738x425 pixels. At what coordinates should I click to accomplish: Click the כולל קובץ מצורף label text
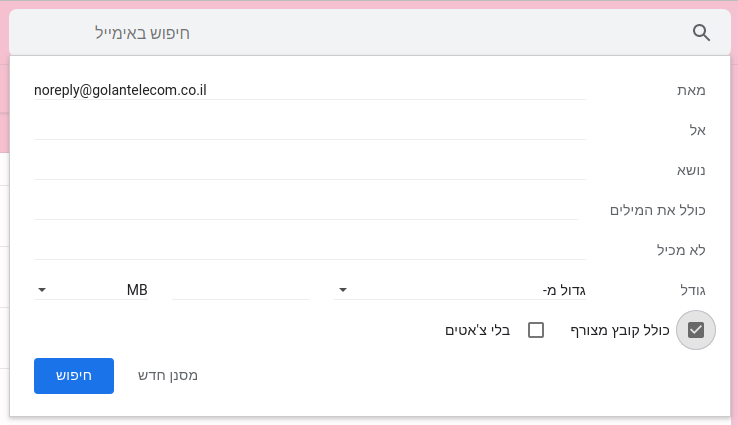pyautogui.click(x=620, y=330)
